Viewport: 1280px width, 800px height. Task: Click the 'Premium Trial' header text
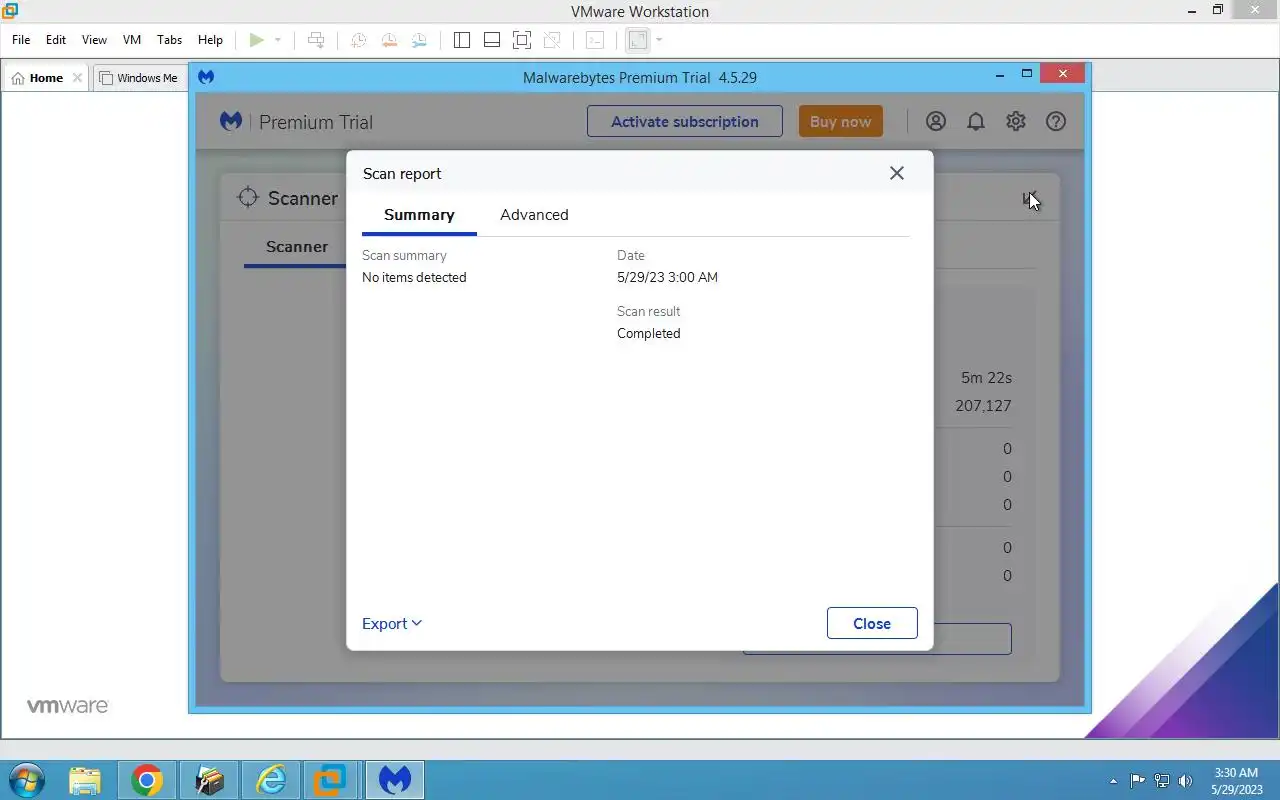[x=316, y=122]
